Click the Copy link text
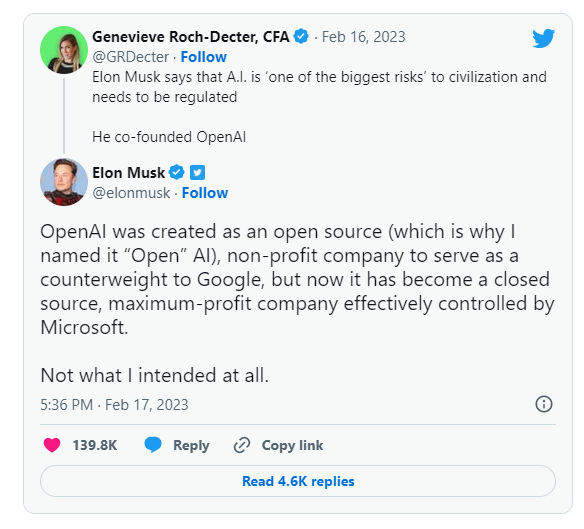This screenshot has width=584, height=529. (x=292, y=445)
